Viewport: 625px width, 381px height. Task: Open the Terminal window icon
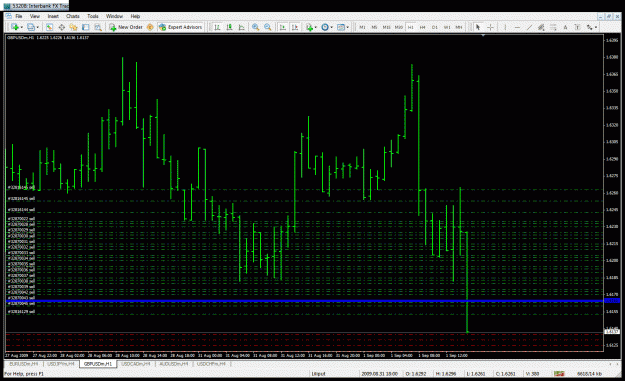(x=86, y=27)
